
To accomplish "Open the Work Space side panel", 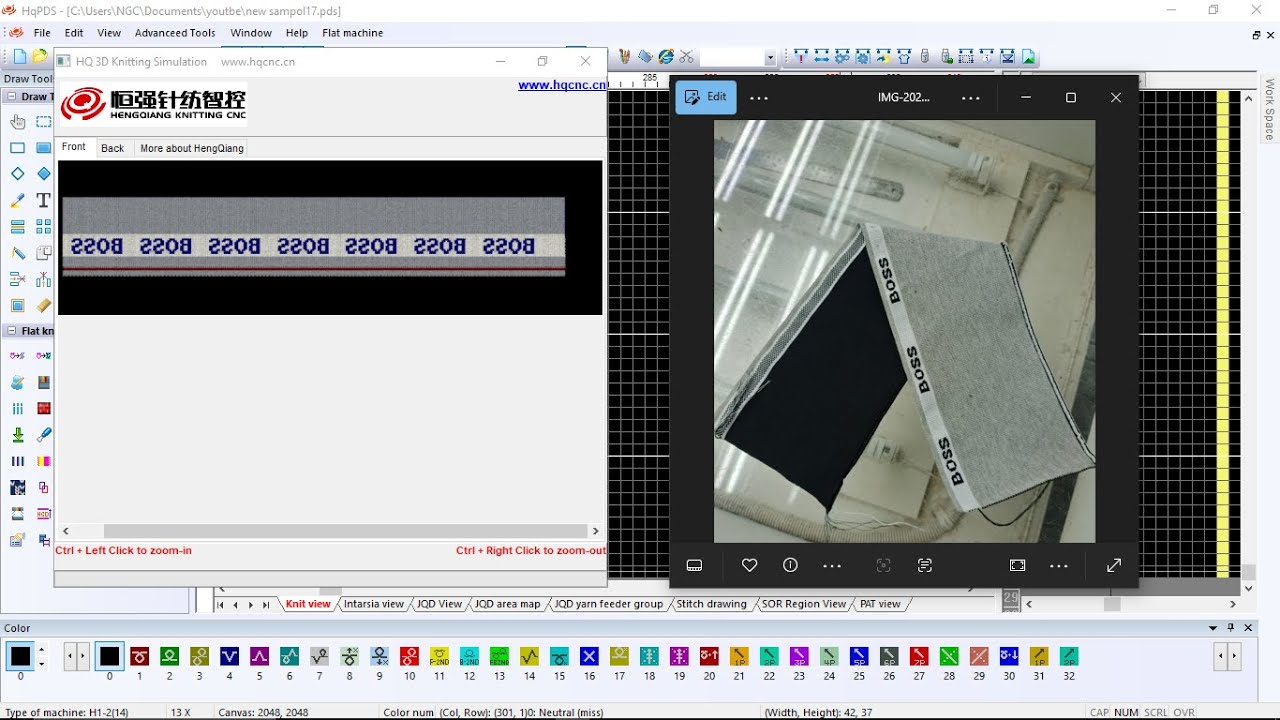I will click(1270, 109).
